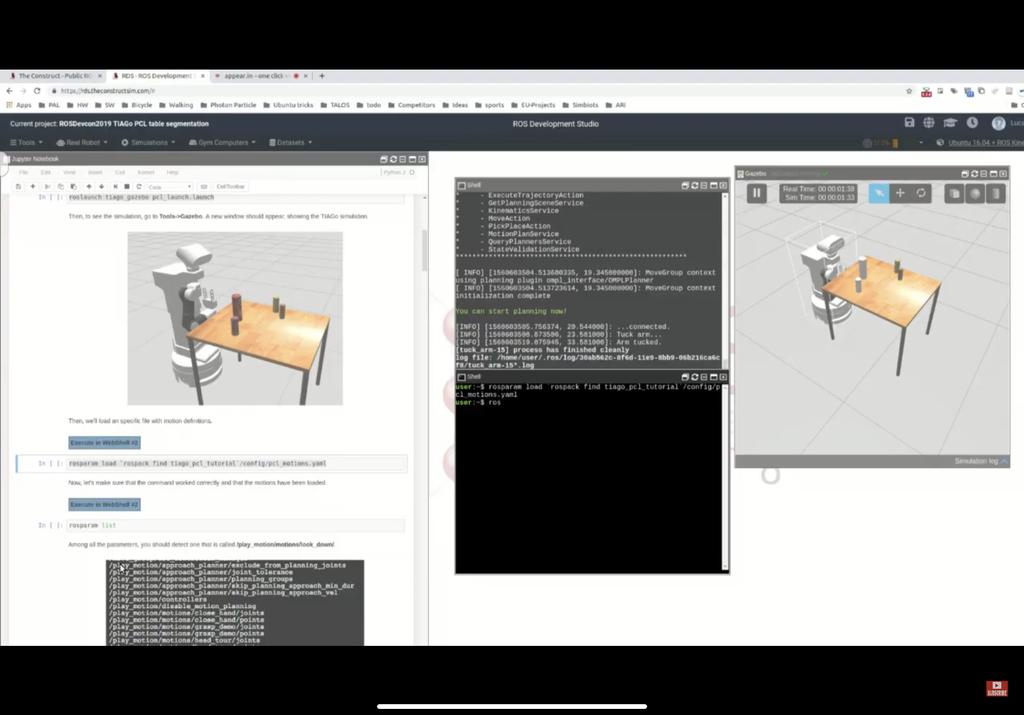Image resolution: width=1024 pixels, height=715 pixels.
Task: Click the save project icon
Action: (909, 123)
